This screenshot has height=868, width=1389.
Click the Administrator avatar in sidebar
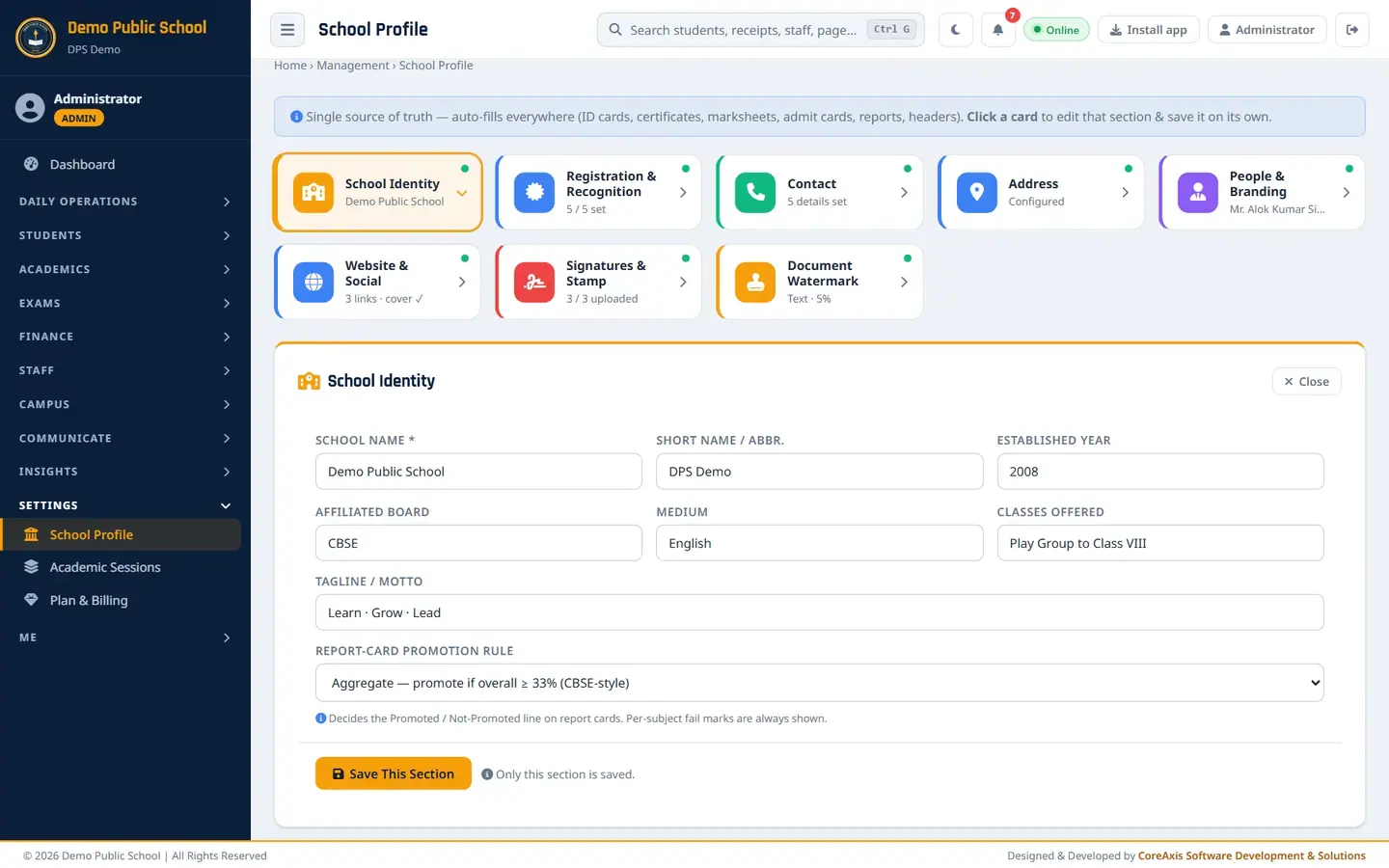[x=30, y=108]
